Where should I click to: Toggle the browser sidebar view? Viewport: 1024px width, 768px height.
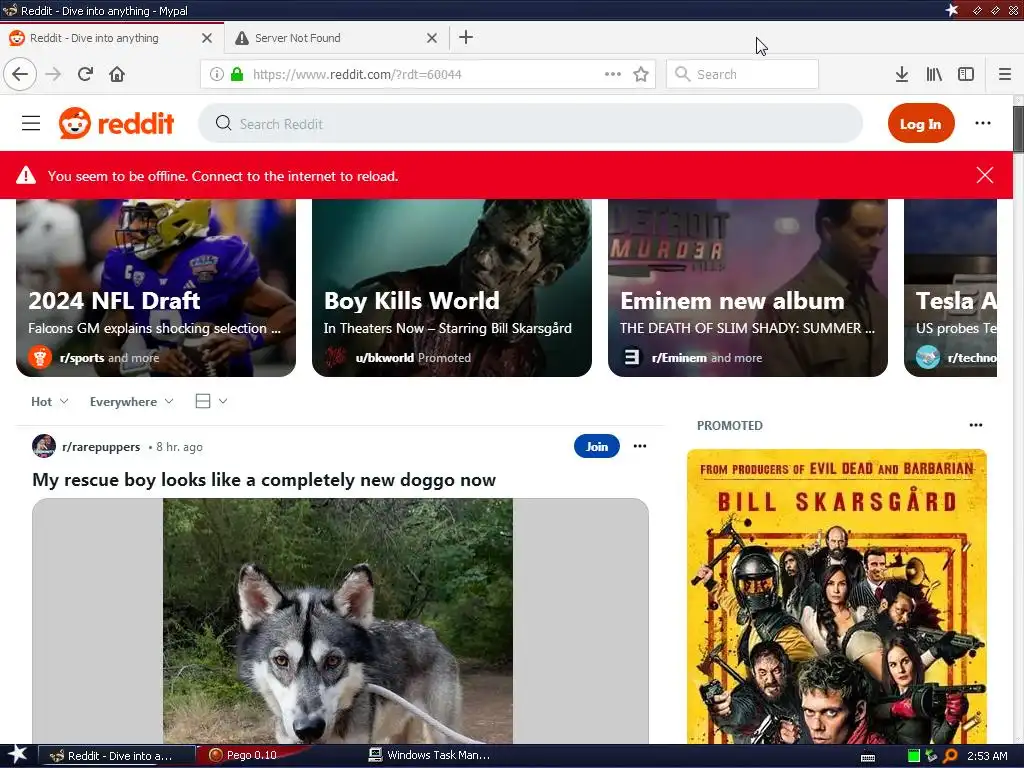[966, 74]
